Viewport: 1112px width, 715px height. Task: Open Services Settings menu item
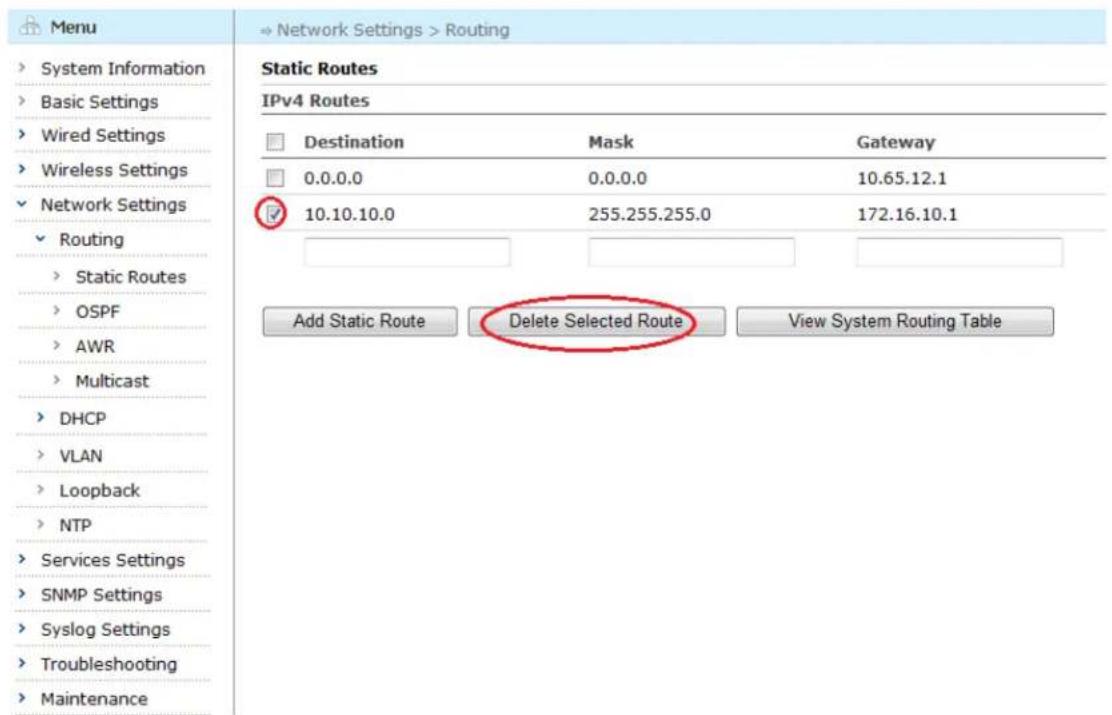[113, 560]
